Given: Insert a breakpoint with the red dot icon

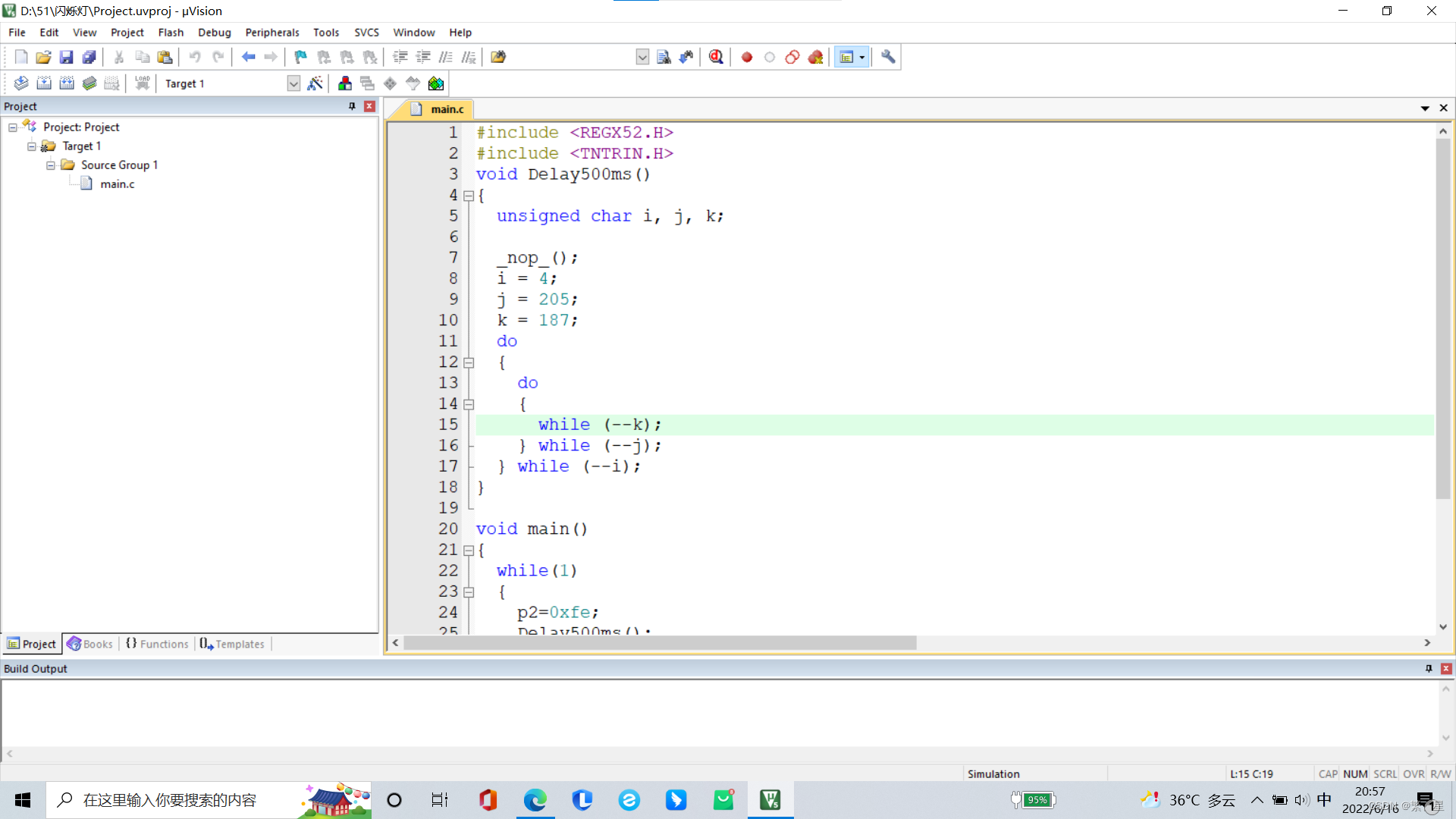Looking at the screenshot, I should [x=747, y=57].
